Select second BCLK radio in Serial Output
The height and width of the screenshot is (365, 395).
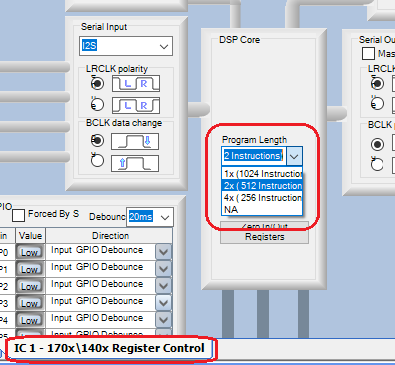(x=377, y=164)
